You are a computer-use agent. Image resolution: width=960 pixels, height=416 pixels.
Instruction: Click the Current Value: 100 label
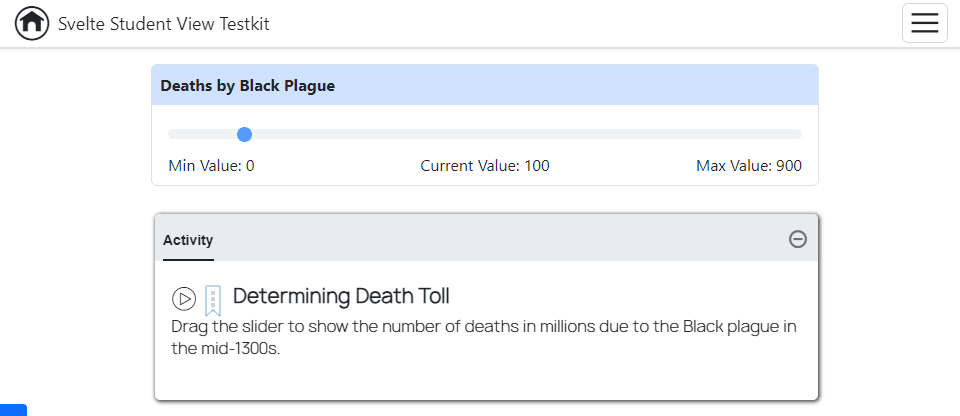coord(484,166)
